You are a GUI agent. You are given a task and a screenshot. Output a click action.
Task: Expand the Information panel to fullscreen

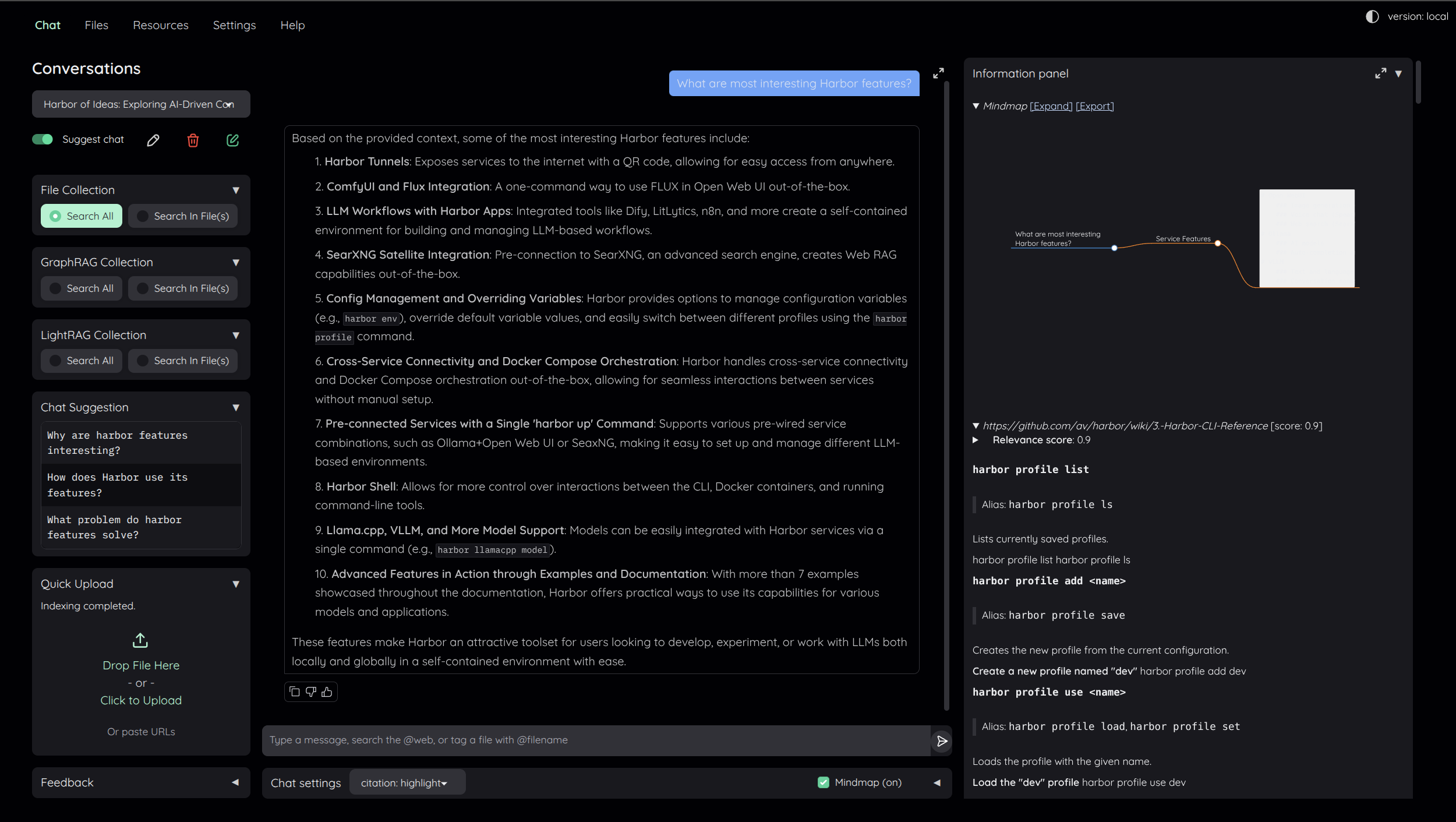(x=1380, y=74)
